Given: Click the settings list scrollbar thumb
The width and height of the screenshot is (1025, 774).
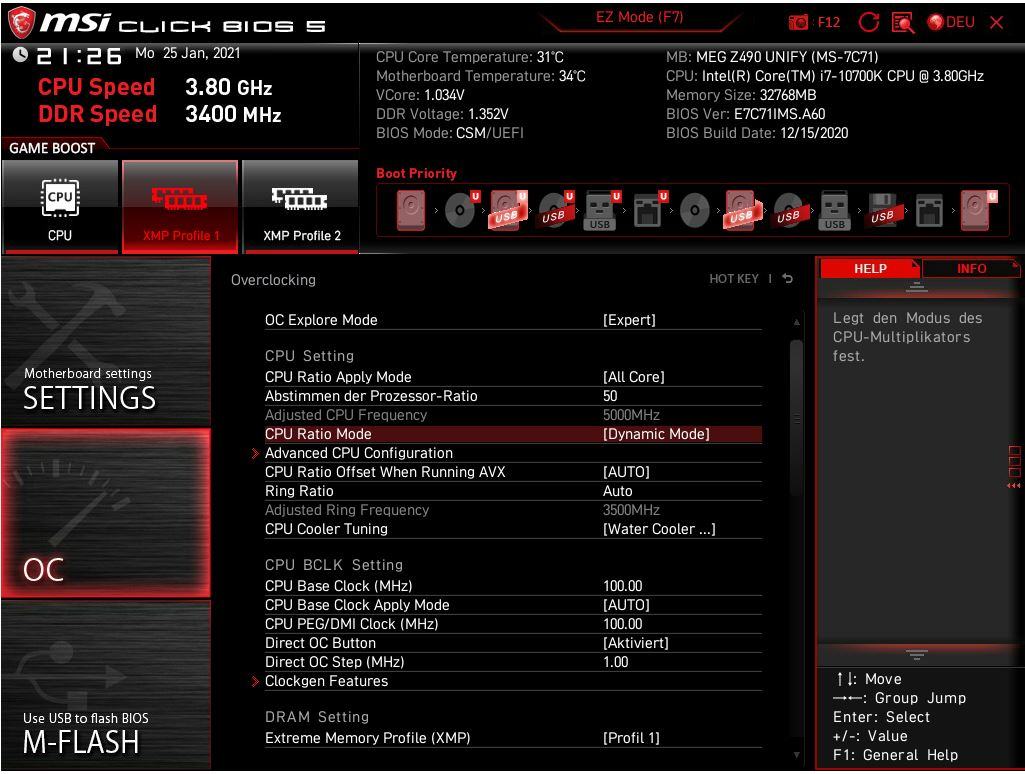Looking at the screenshot, I should (x=796, y=418).
